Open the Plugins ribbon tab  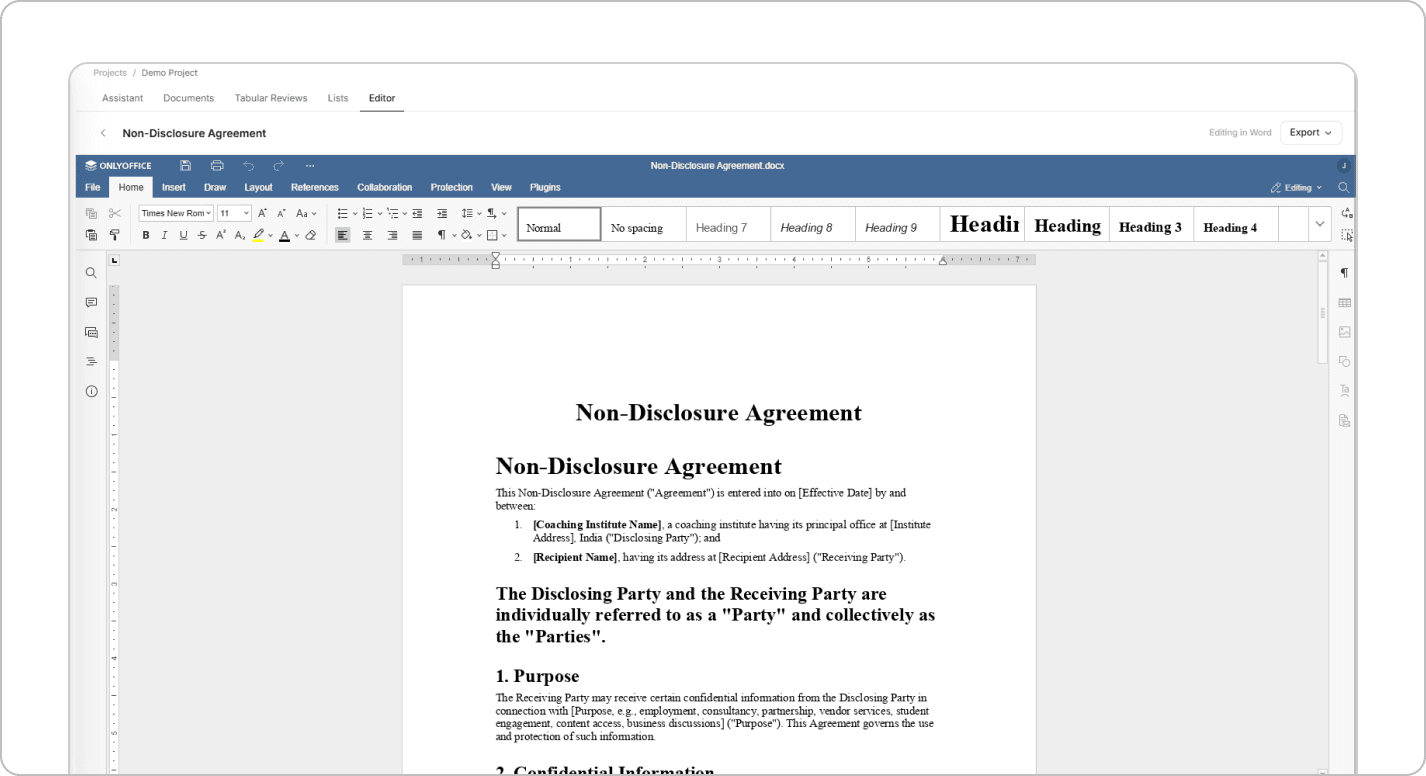(x=545, y=187)
